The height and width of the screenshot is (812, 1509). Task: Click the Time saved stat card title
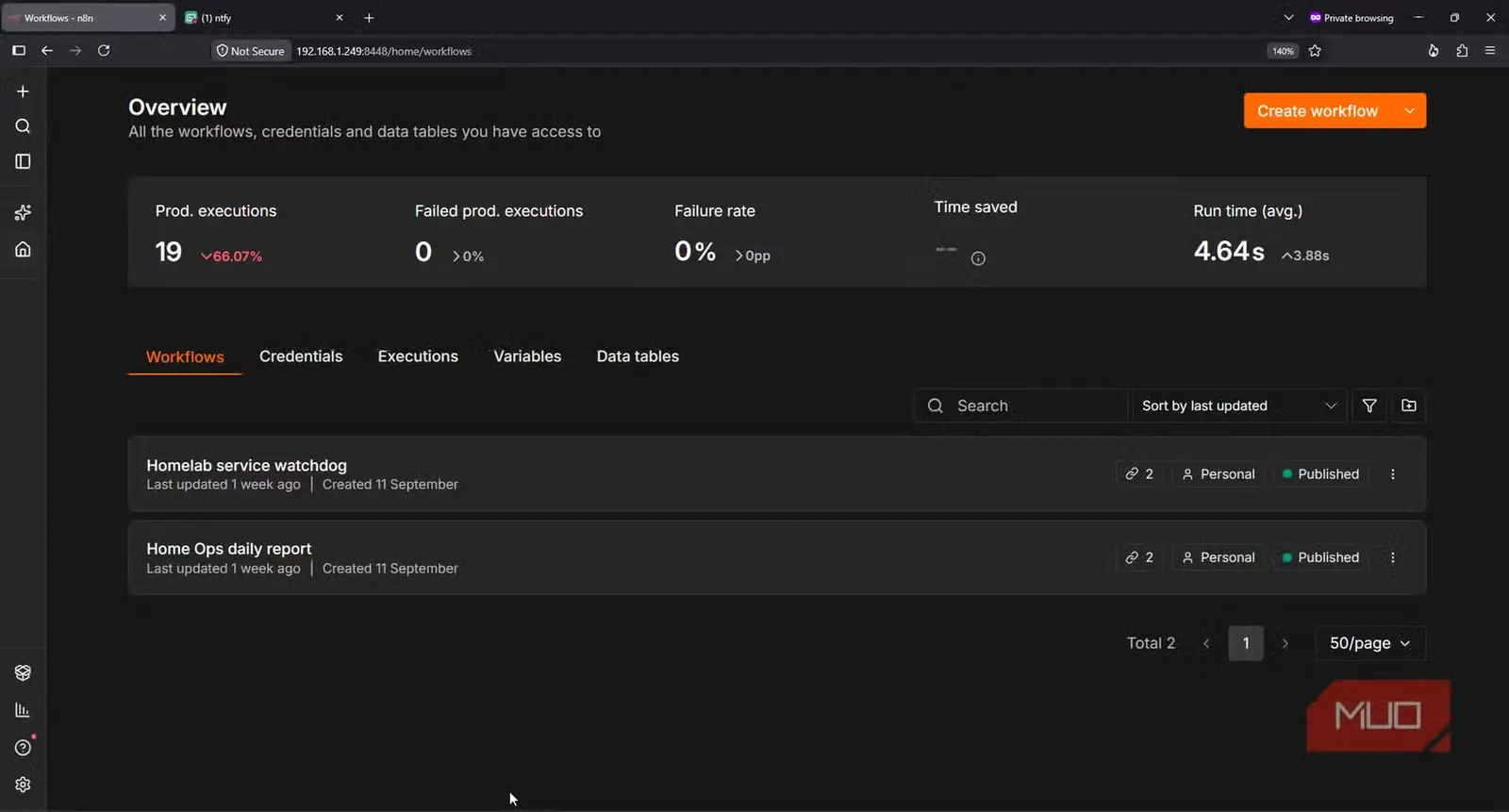[975, 207]
